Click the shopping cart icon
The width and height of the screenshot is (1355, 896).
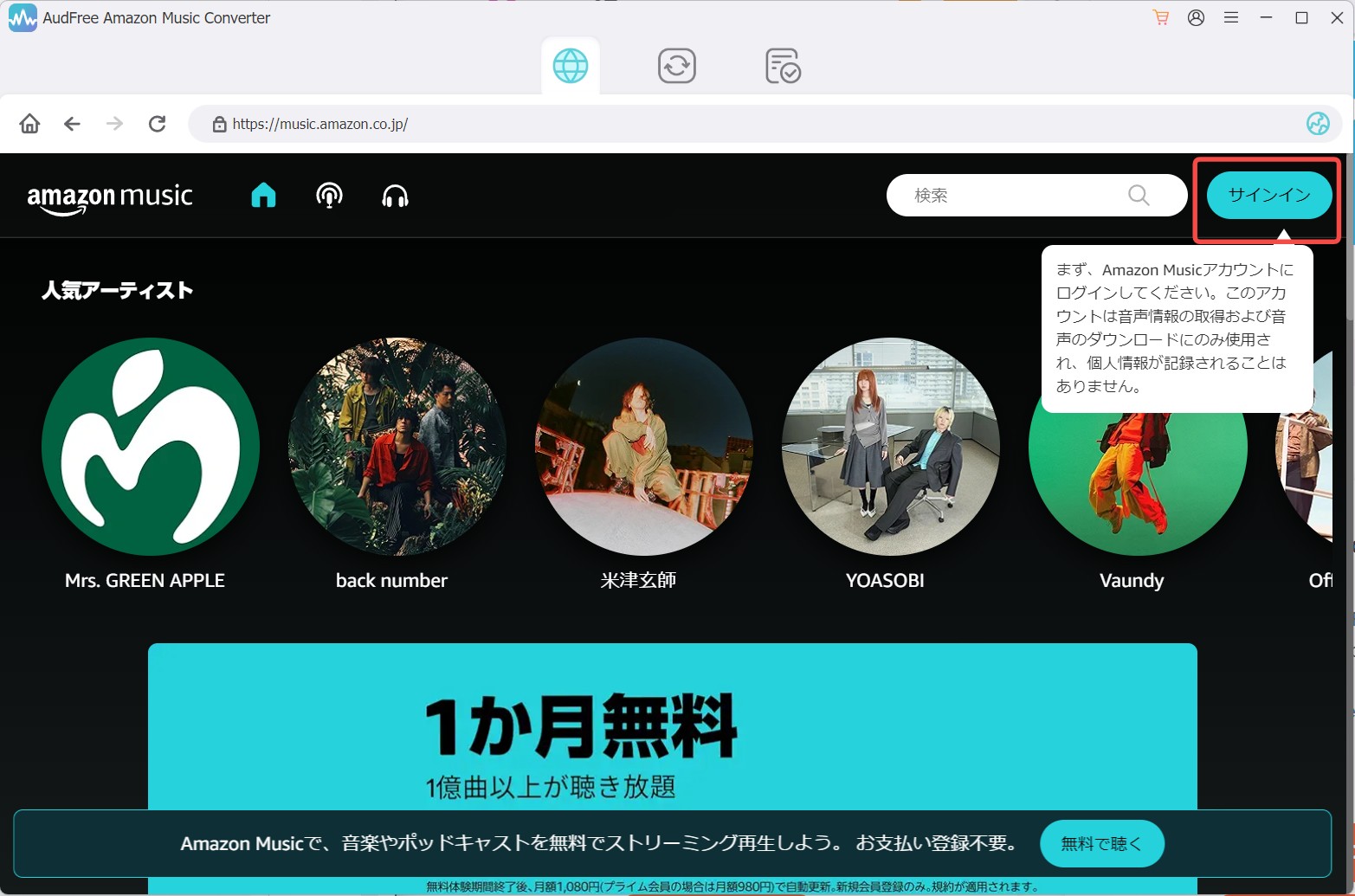[x=1161, y=17]
